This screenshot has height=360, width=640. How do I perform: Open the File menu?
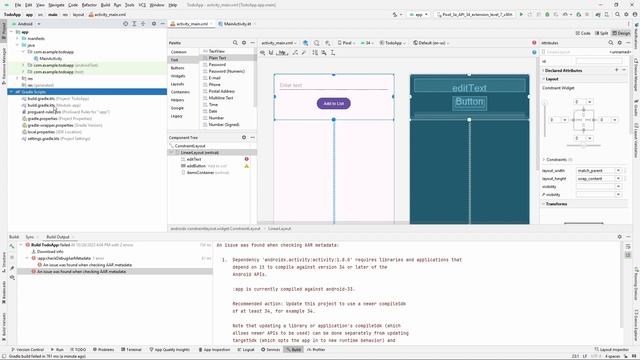[x=18, y=5]
